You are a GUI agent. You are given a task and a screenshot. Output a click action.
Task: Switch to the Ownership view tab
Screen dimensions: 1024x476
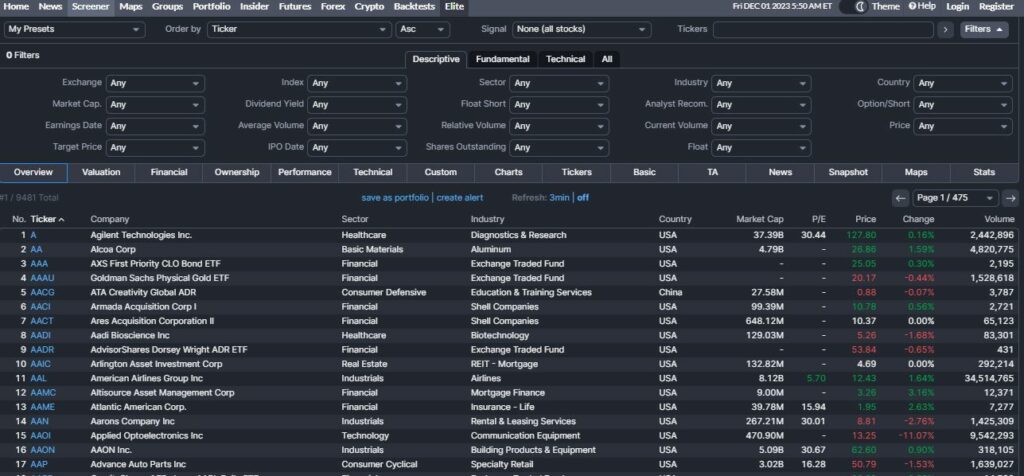click(237, 172)
